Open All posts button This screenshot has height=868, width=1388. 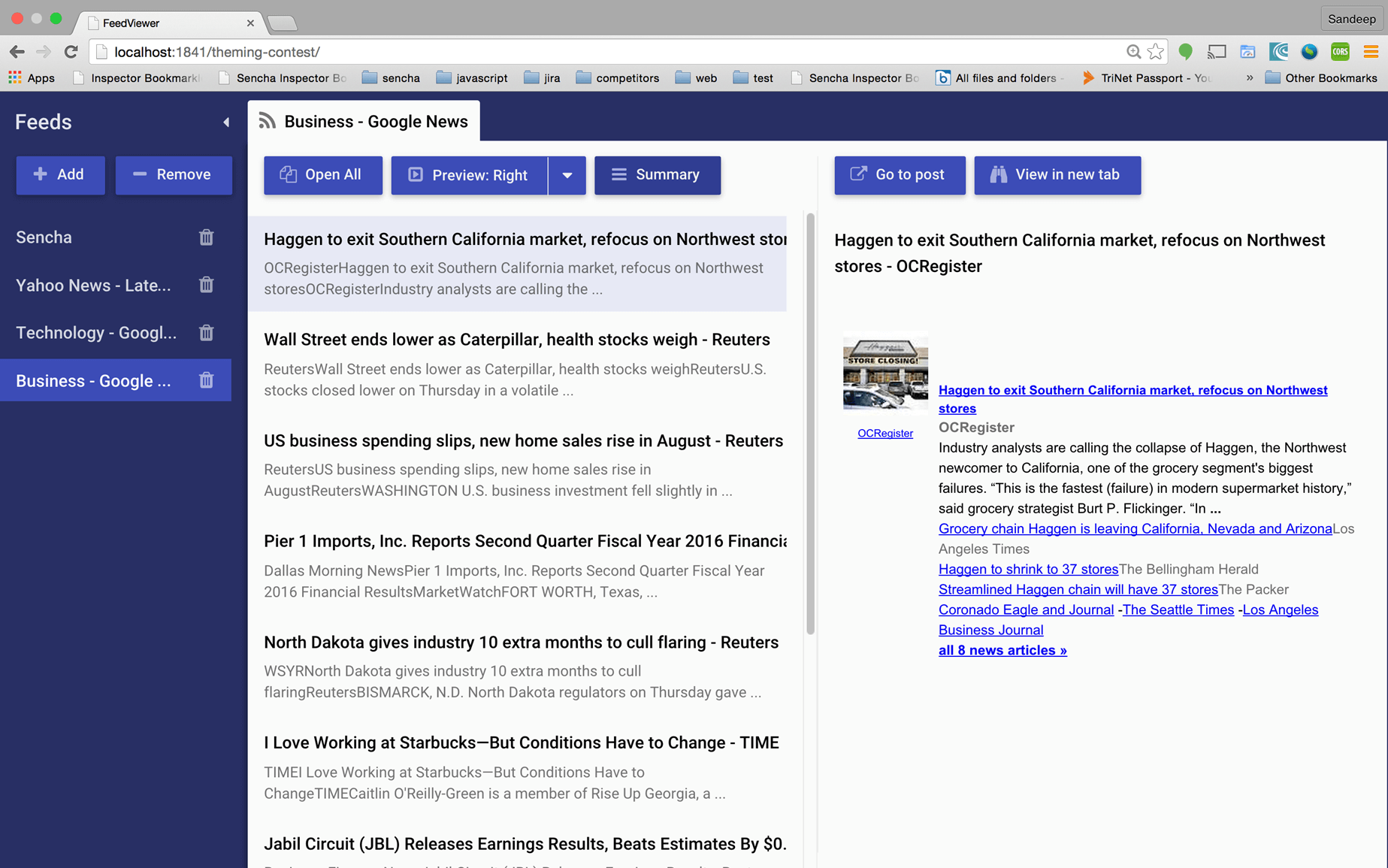tap(323, 175)
